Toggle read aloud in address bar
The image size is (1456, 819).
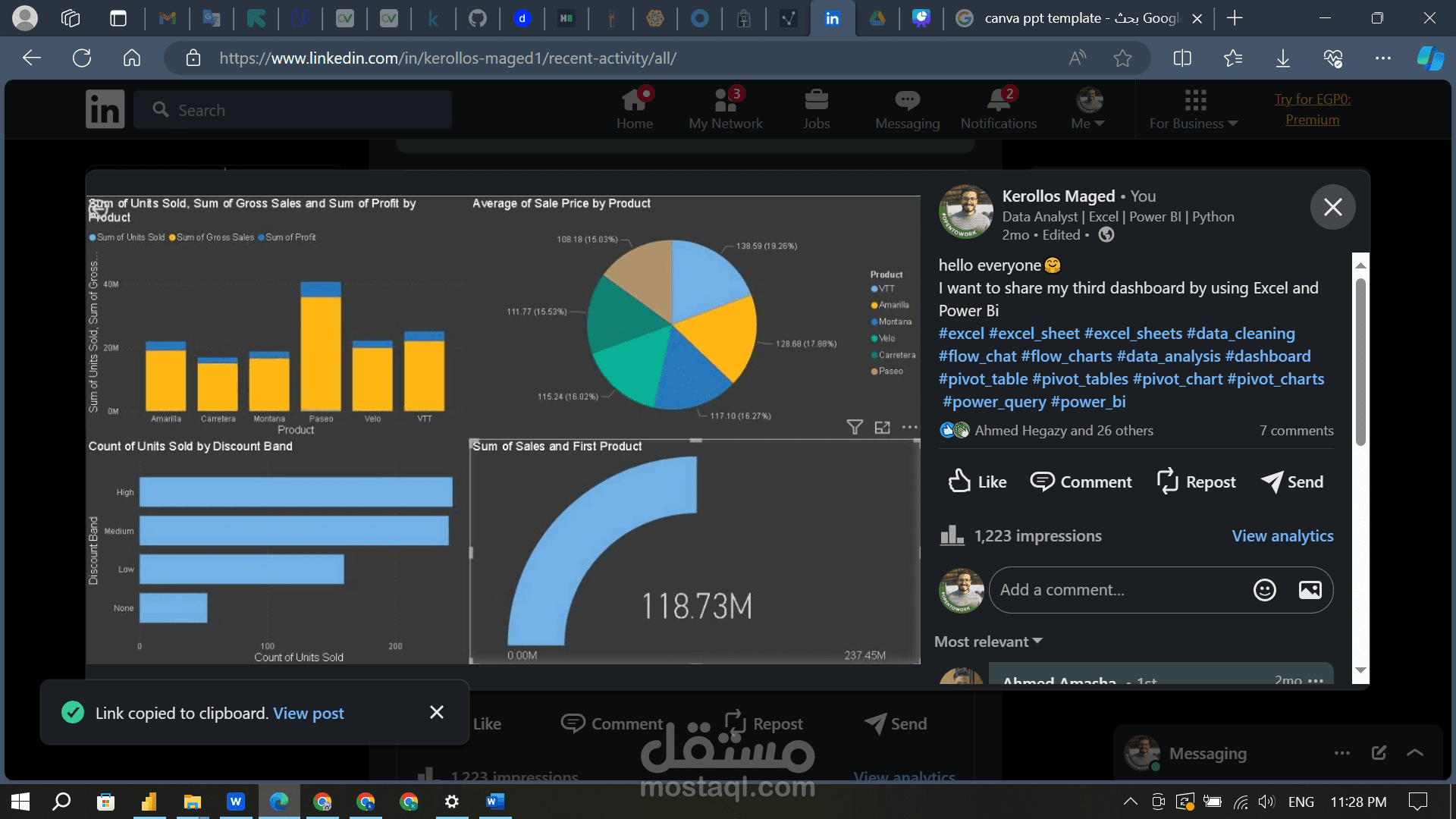[1078, 58]
